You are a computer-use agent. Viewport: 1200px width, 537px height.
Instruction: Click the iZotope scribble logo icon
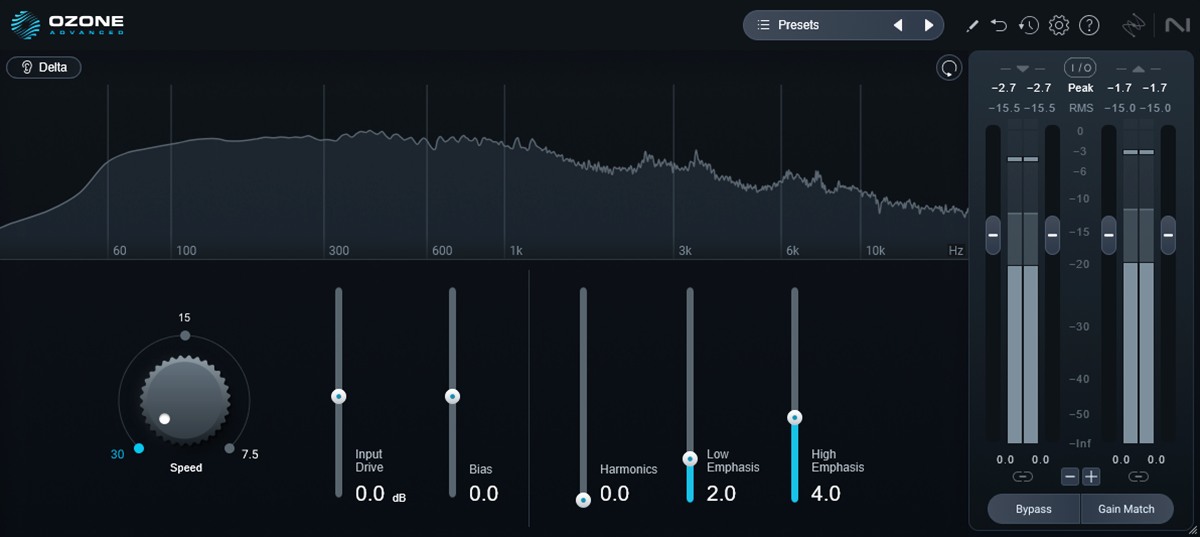click(1134, 25)
